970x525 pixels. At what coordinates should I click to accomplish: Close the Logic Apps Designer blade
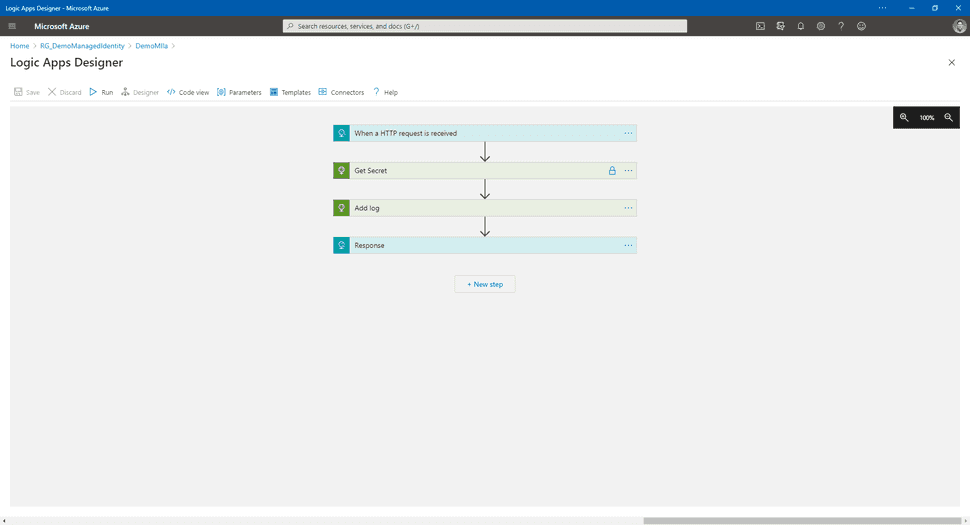coord(951,62)
